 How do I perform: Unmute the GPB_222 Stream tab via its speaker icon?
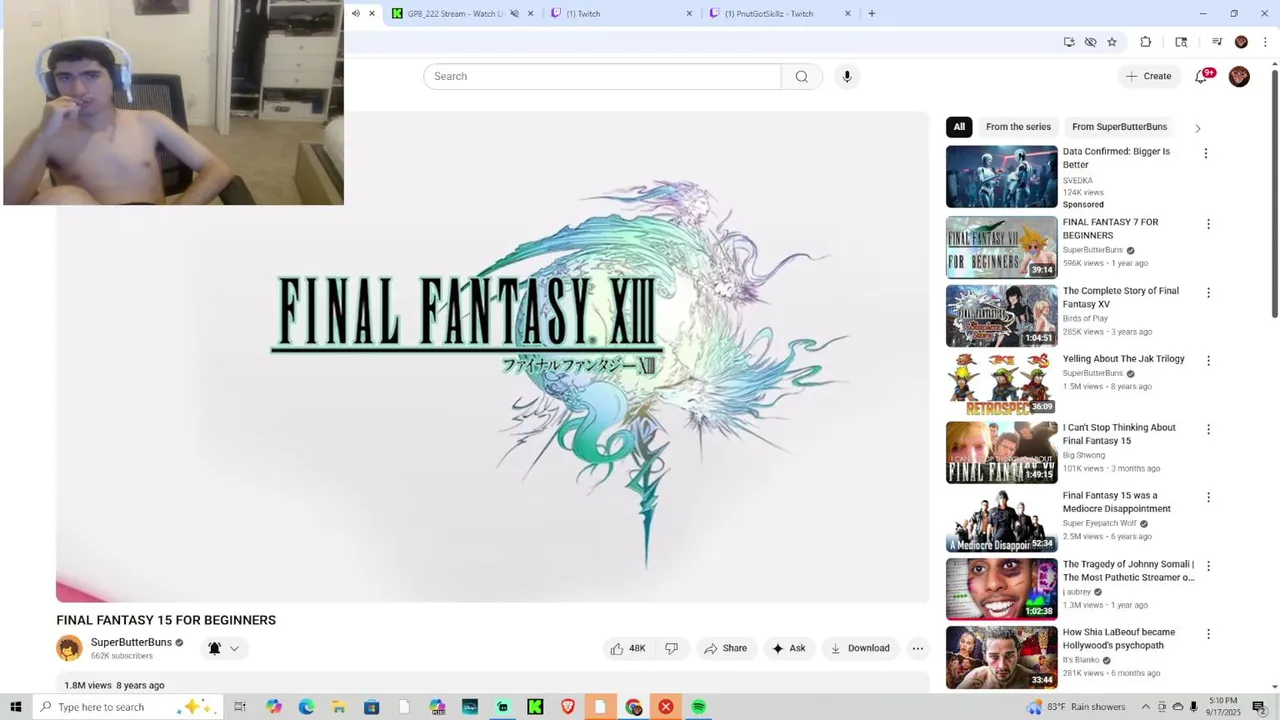pos(514,14)
